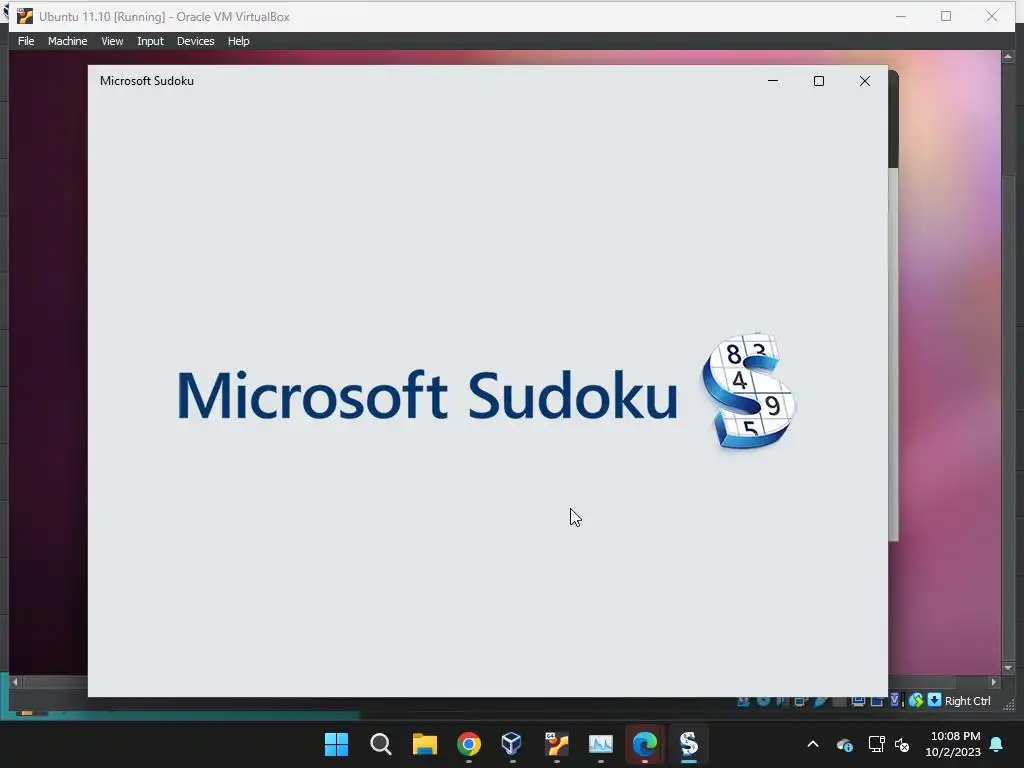1024x768 pixels.
Task: Open the system monitor graph taskbar icon
Action: (x=601, y=744)
